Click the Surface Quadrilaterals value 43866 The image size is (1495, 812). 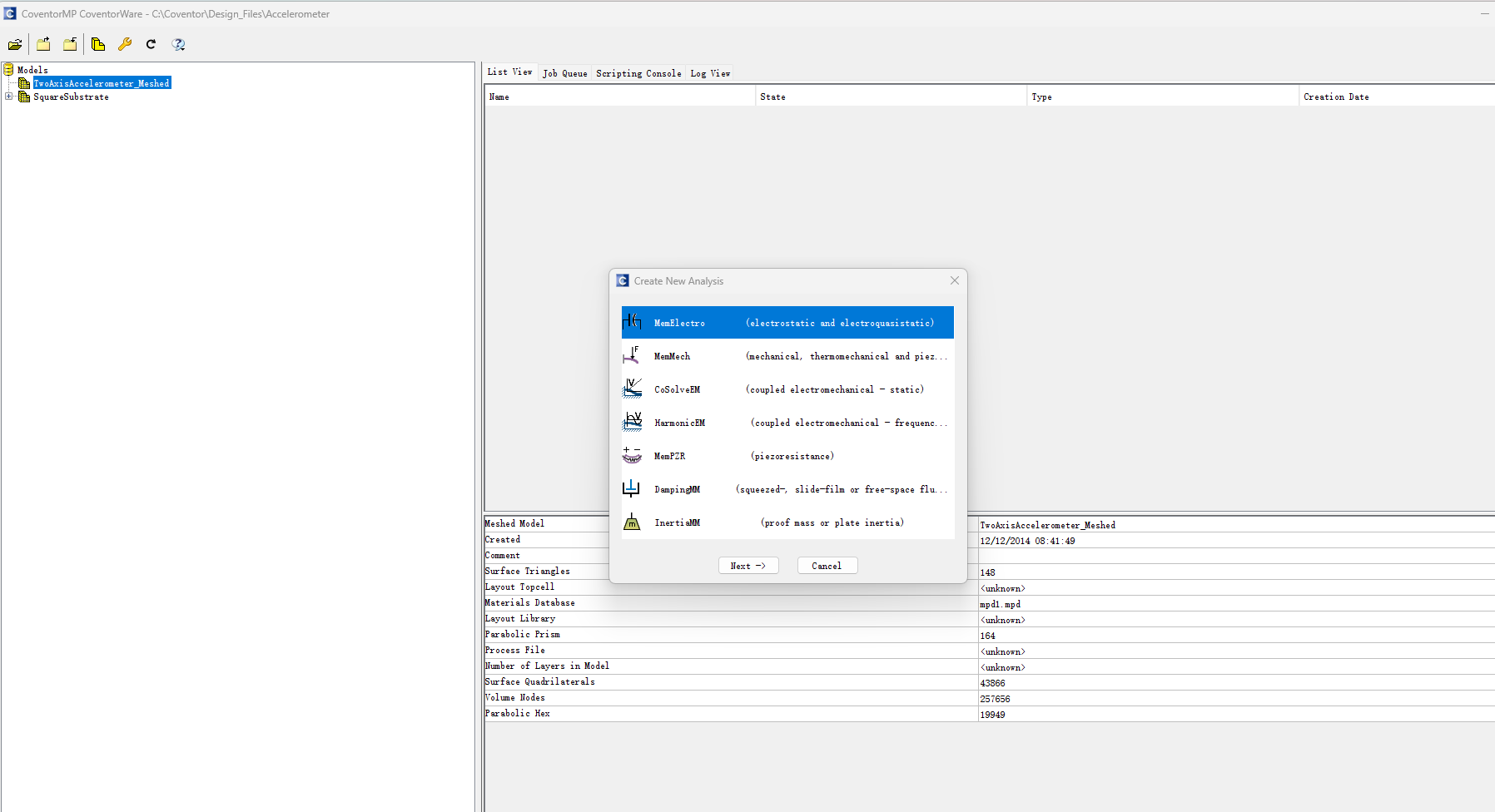pyautogui.click(x=992, y=683)
